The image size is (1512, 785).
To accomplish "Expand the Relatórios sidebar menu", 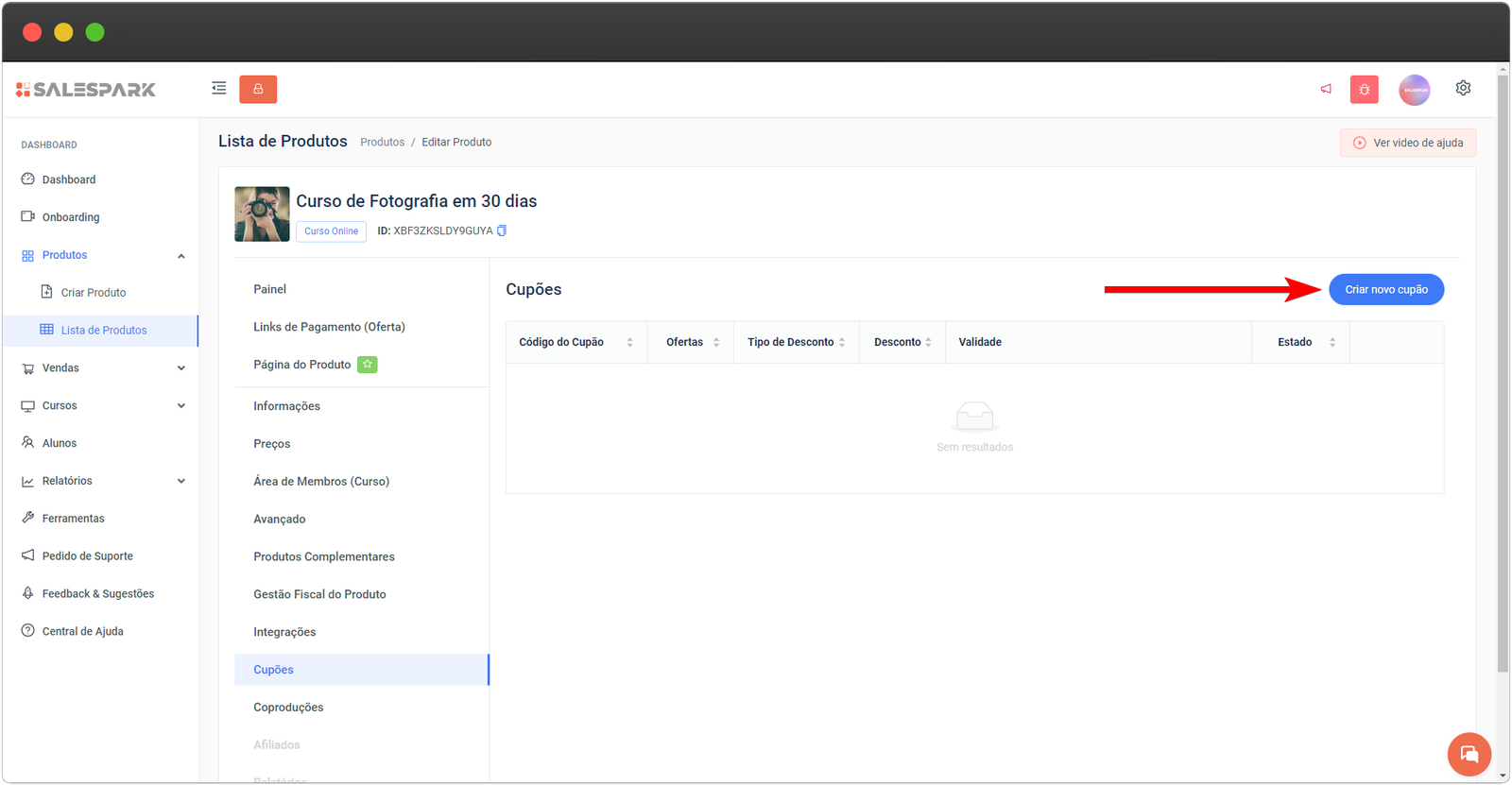I will click(x=180, y=481).
